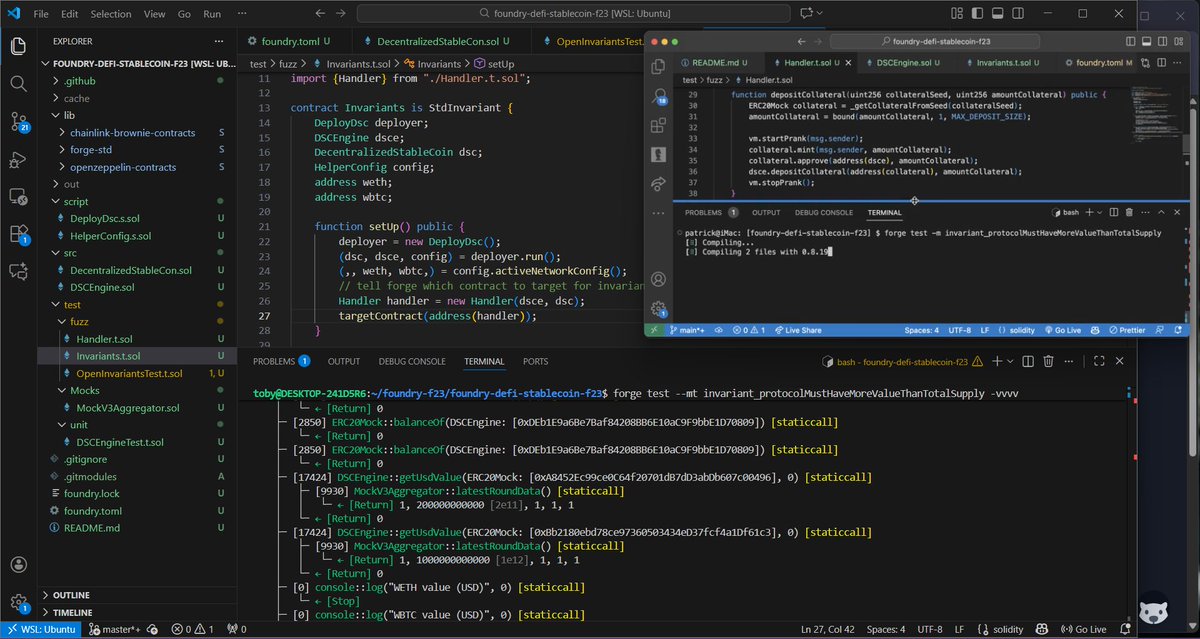The width and height of the screenshot is (1200, 639).
Task: Switch to README.md tab in video window
Action: pyautogui.click(x=713, y=61)
